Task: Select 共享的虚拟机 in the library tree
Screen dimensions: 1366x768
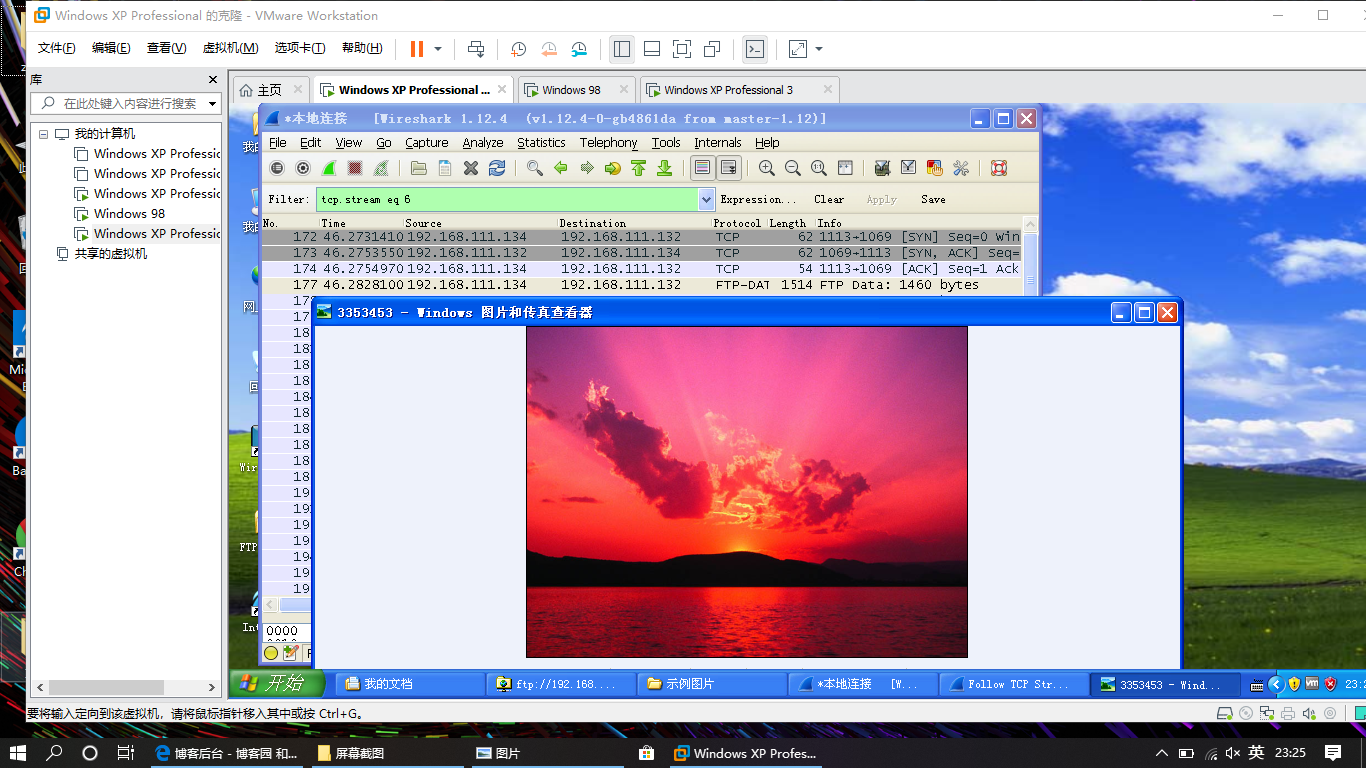Action: point(110,254)
